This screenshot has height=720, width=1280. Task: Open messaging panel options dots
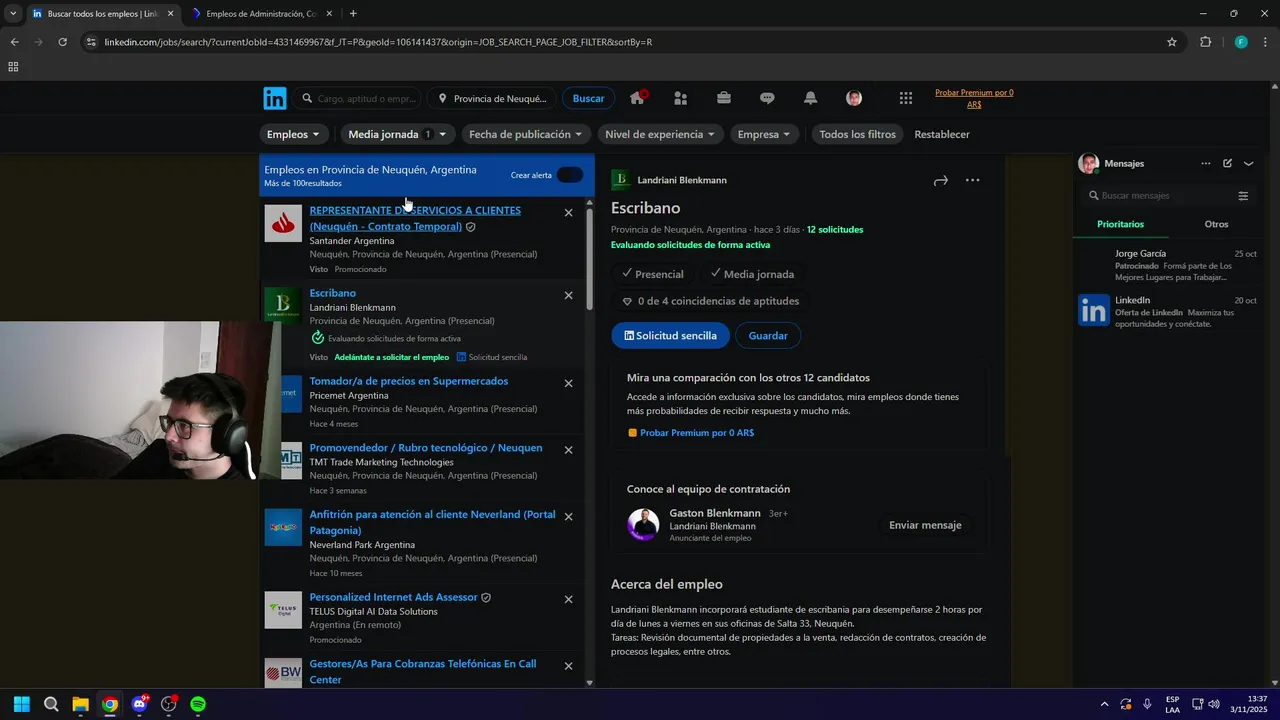[x=1205, y=163]
